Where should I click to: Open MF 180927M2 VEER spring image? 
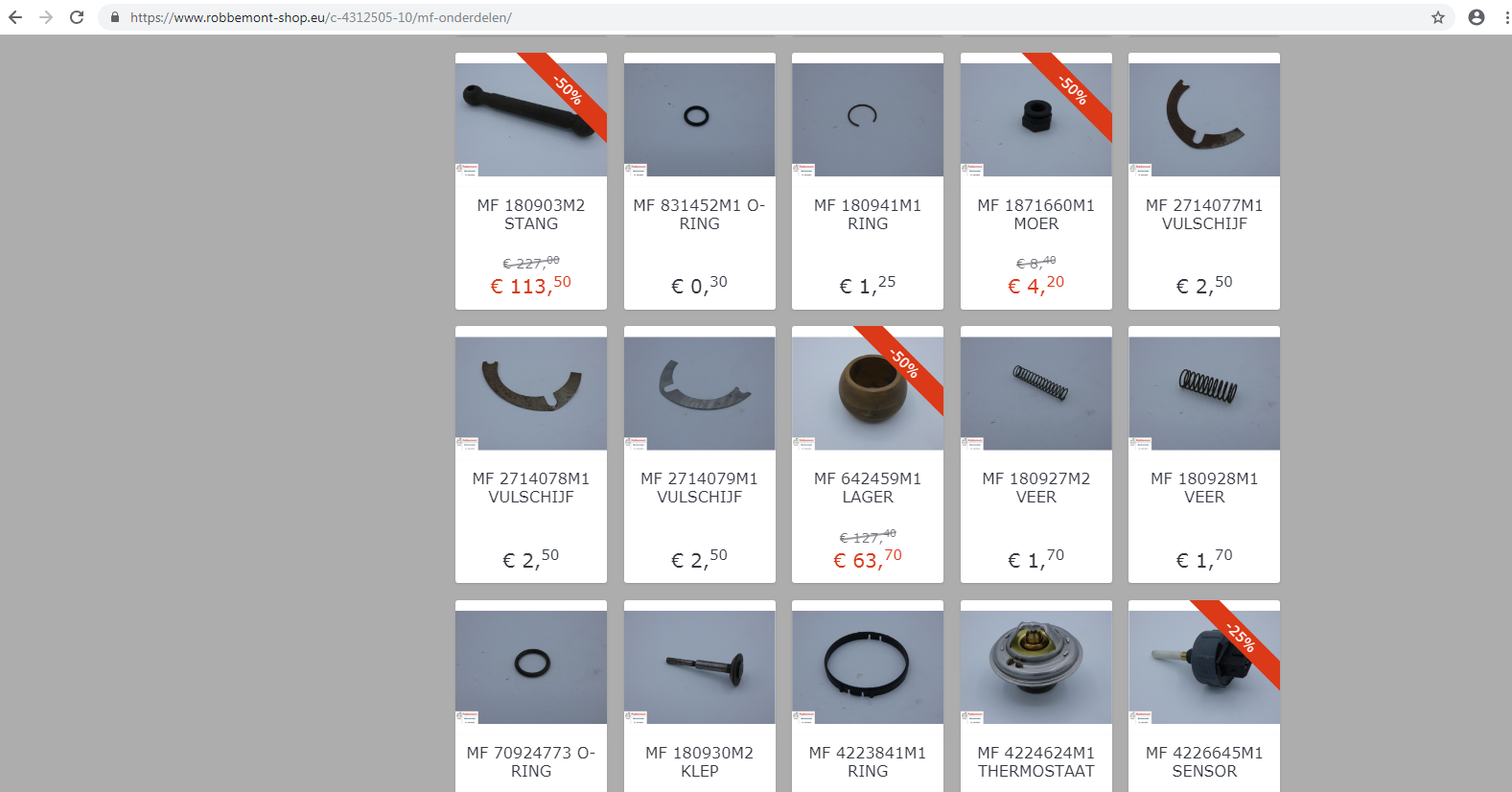1035,393
